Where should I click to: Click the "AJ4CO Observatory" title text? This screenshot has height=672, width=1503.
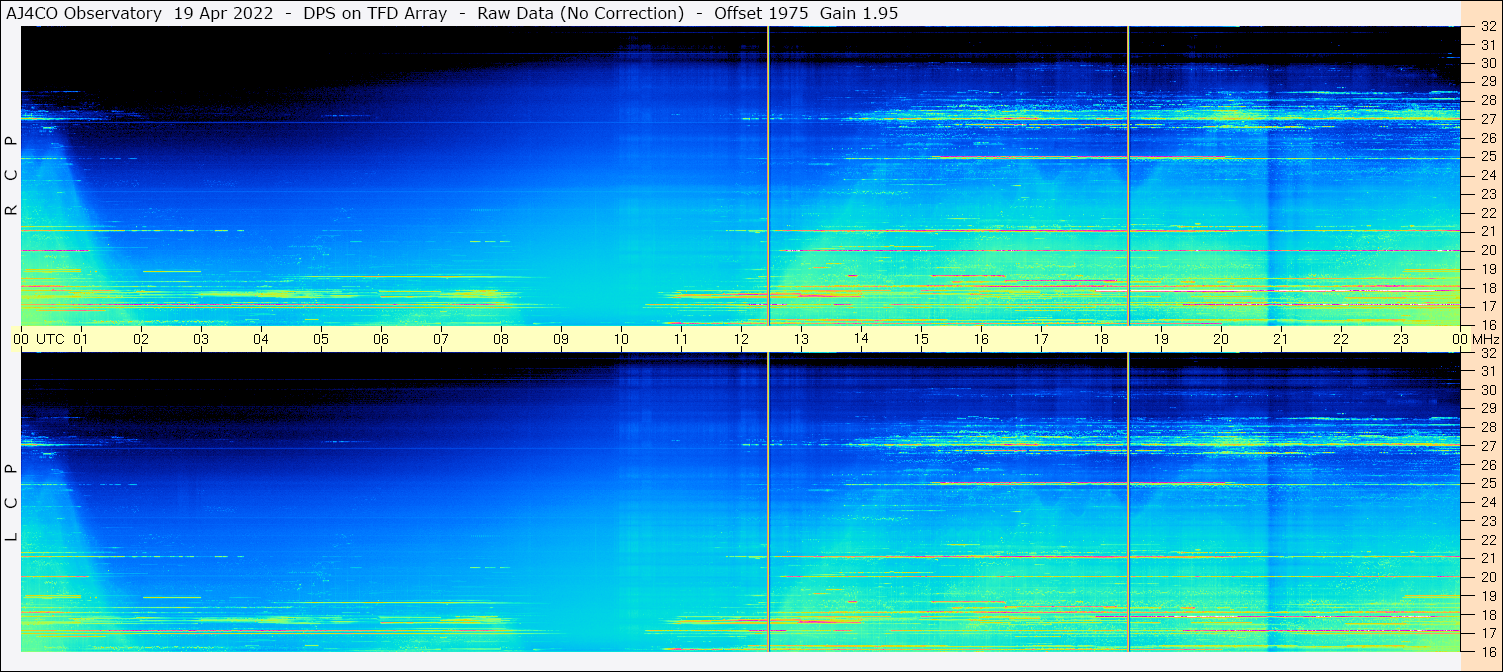click(84, 14)
